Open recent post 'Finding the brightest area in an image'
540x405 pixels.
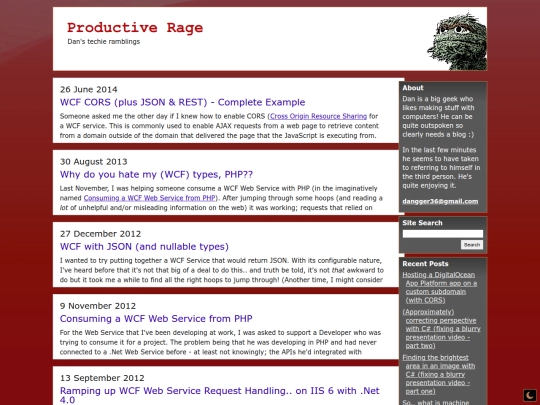pos(439,374)
